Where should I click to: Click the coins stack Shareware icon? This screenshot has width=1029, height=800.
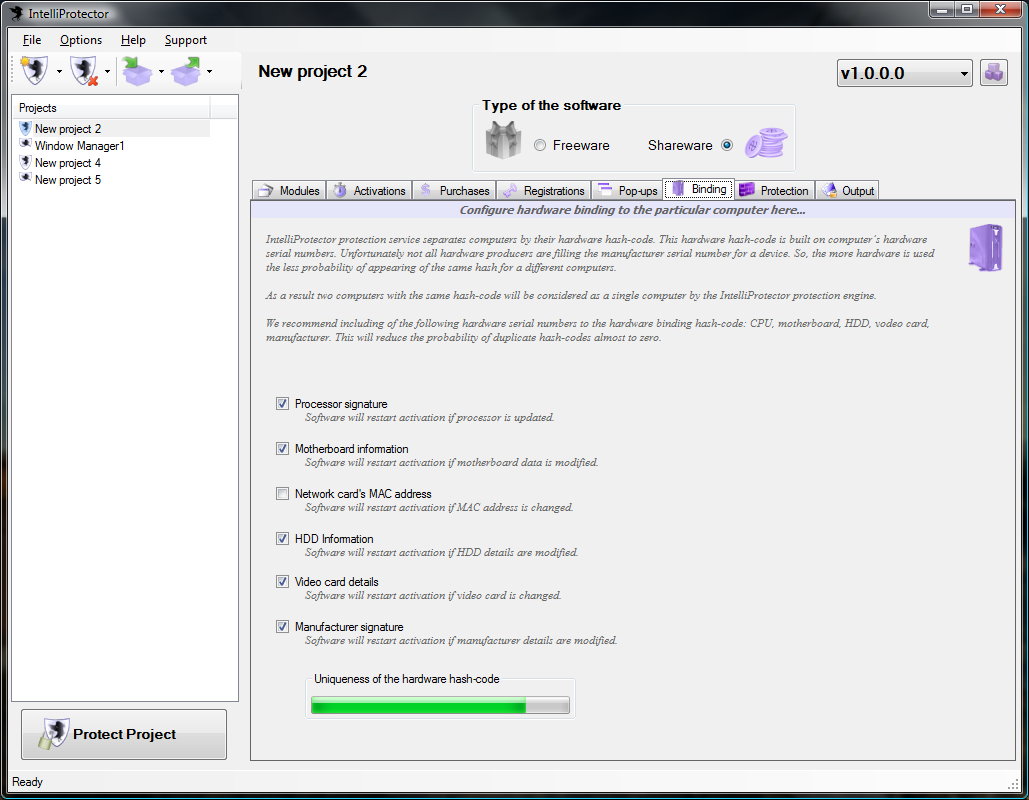click(765, 143)
